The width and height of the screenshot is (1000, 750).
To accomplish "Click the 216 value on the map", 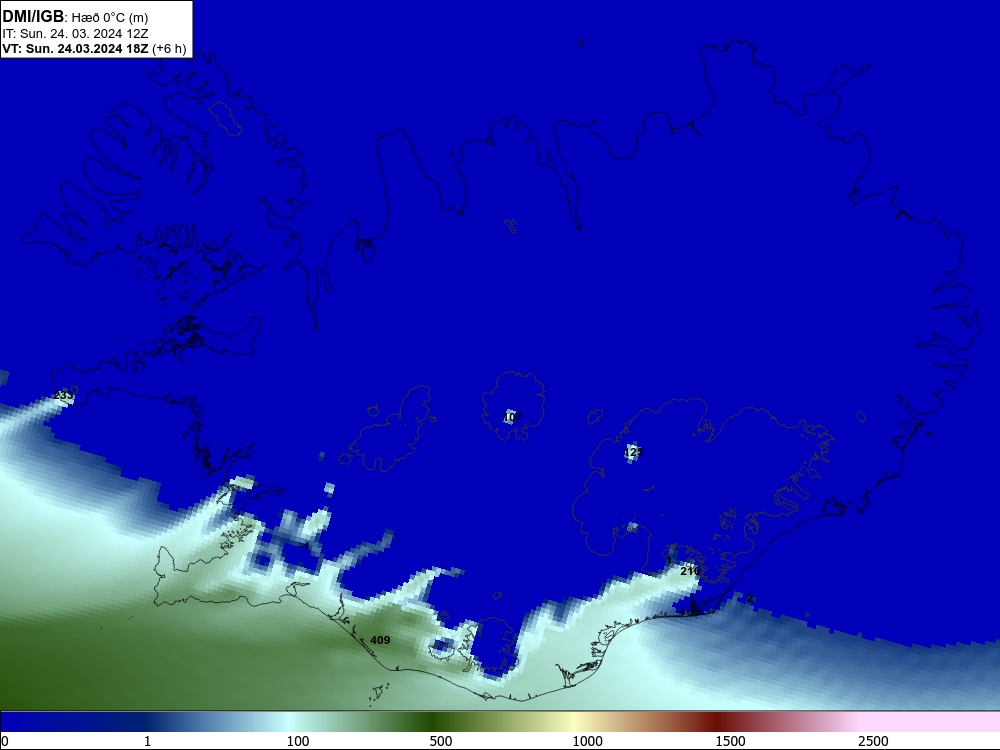I will click(690, 571).
